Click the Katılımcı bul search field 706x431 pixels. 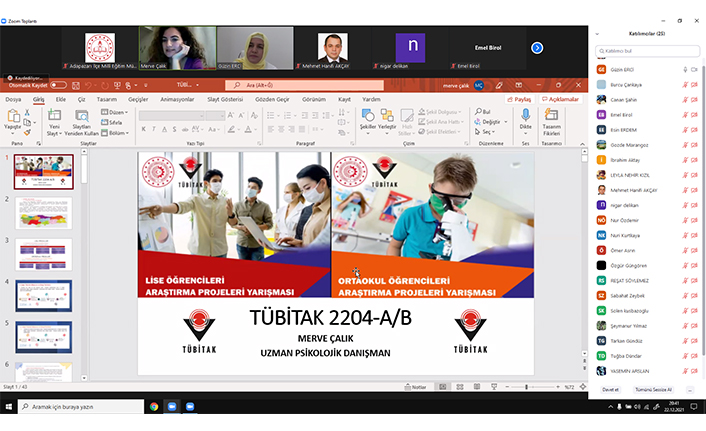(x=647, y=50)
